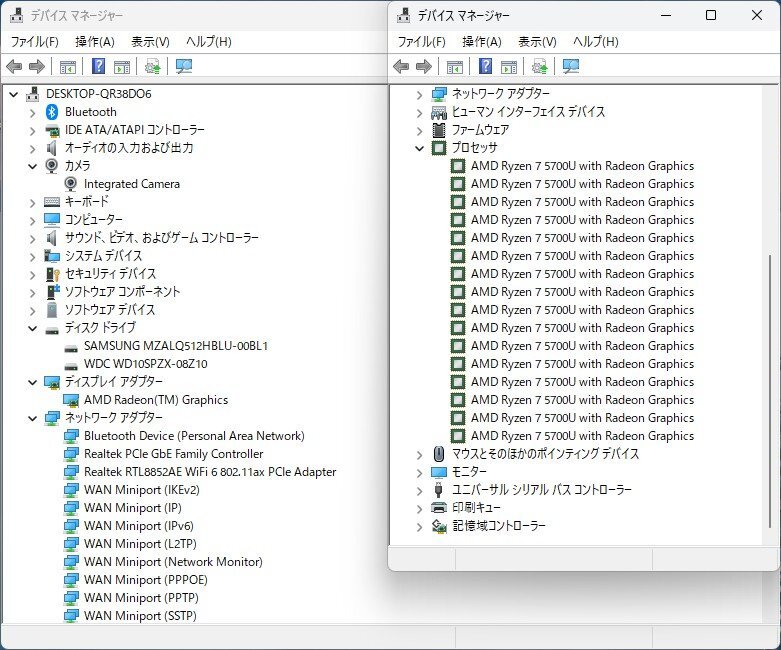
Task: Expand ユニバーサル シリアル バス コントローラー category
Action: point(420,491)
